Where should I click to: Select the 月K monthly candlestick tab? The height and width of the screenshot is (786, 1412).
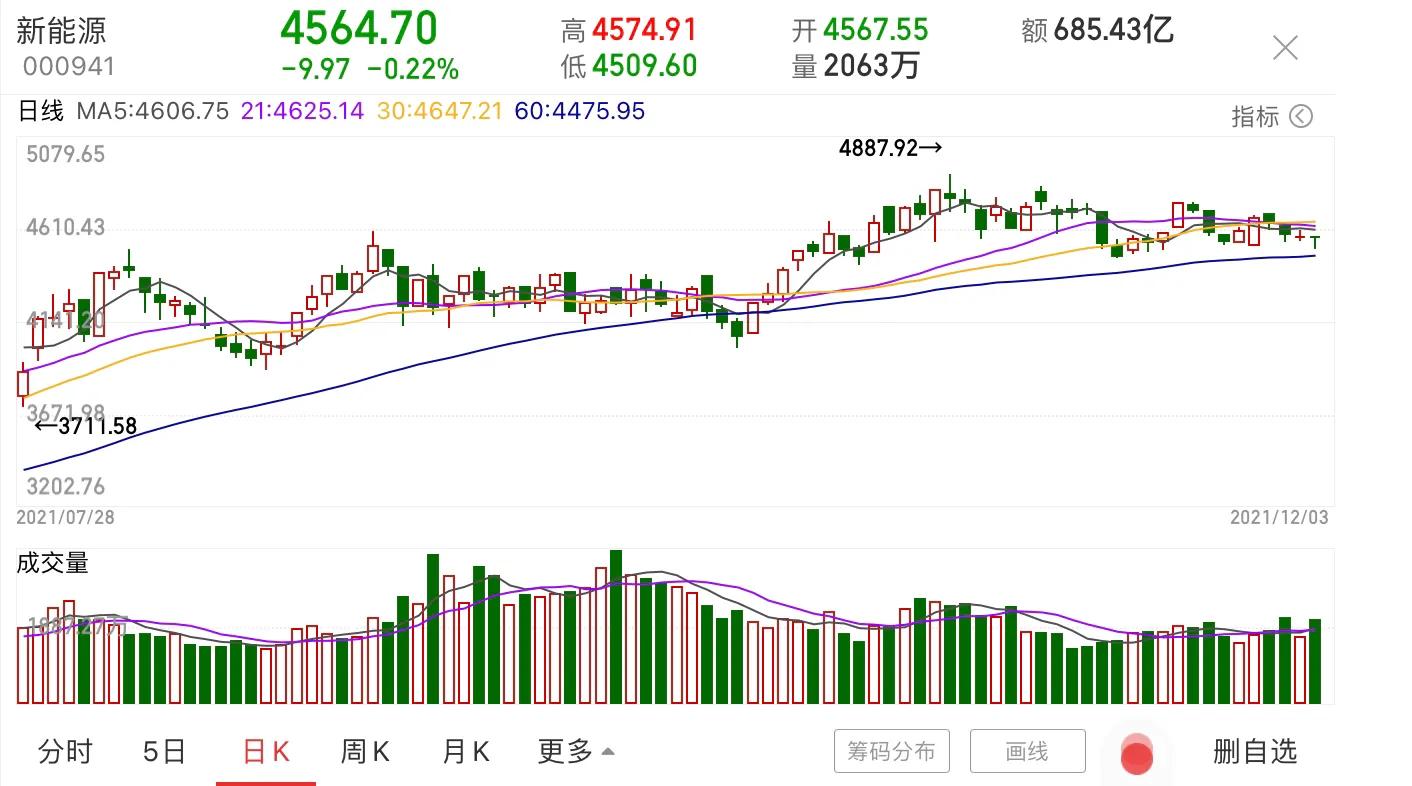pos(466,752)
